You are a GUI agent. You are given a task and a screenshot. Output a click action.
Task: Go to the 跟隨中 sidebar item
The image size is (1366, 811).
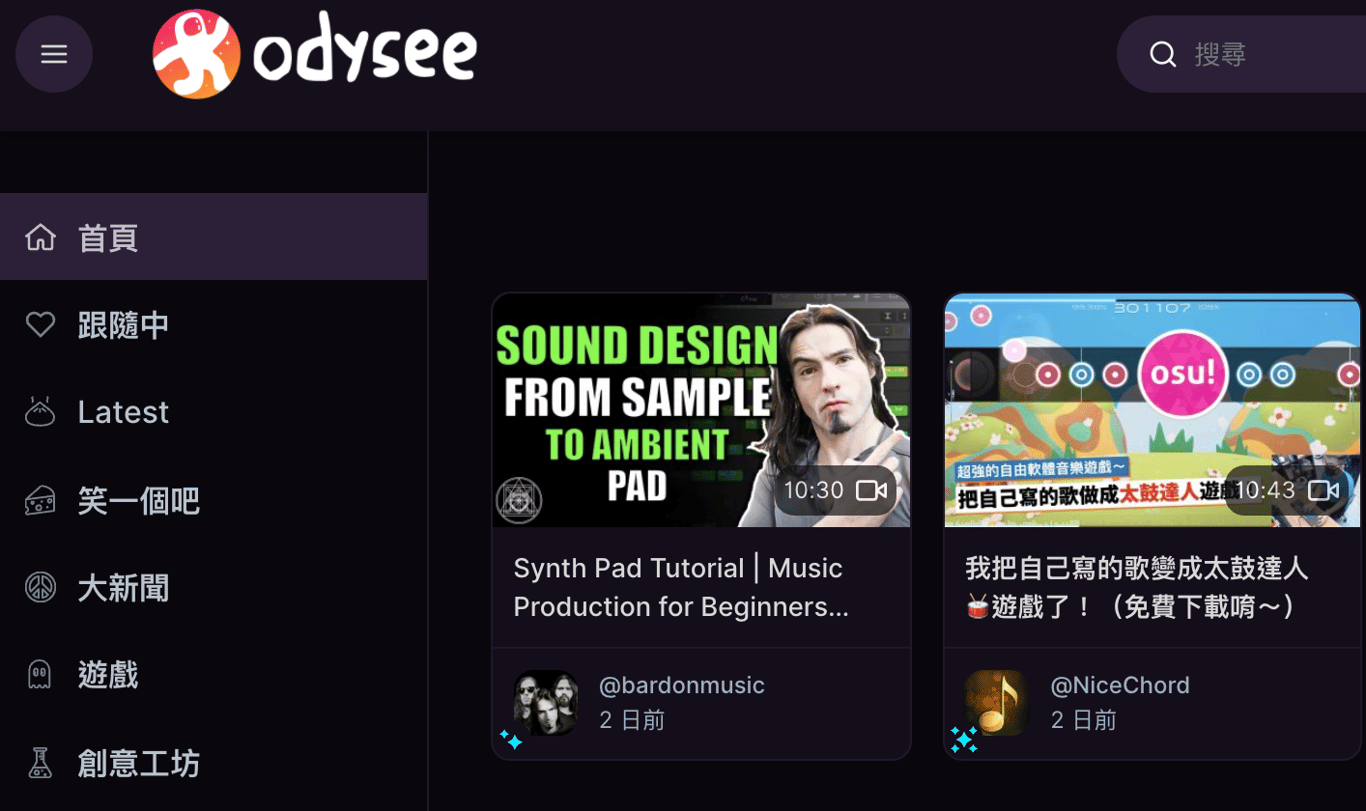[214, 325]
